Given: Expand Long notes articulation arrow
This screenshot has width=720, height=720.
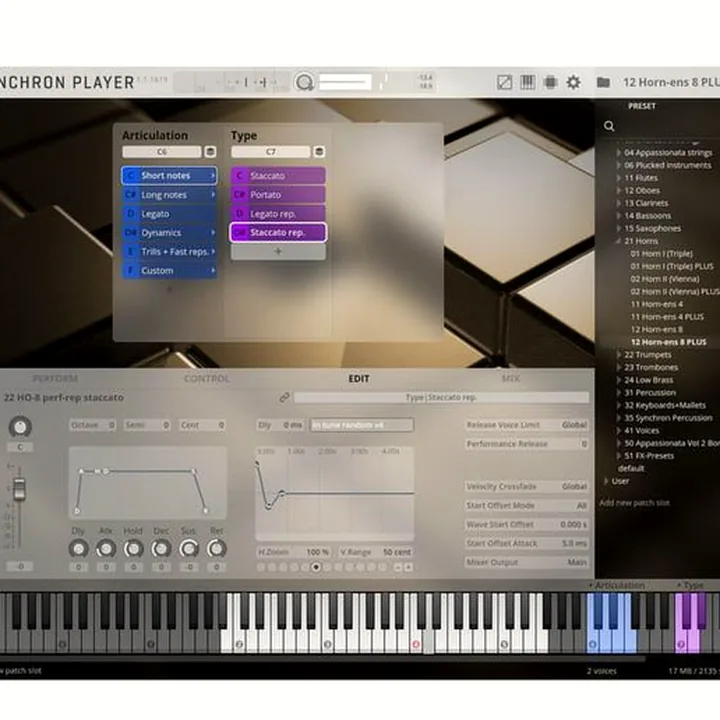Looking at the screenshot, I should click(x=213, y=195).
